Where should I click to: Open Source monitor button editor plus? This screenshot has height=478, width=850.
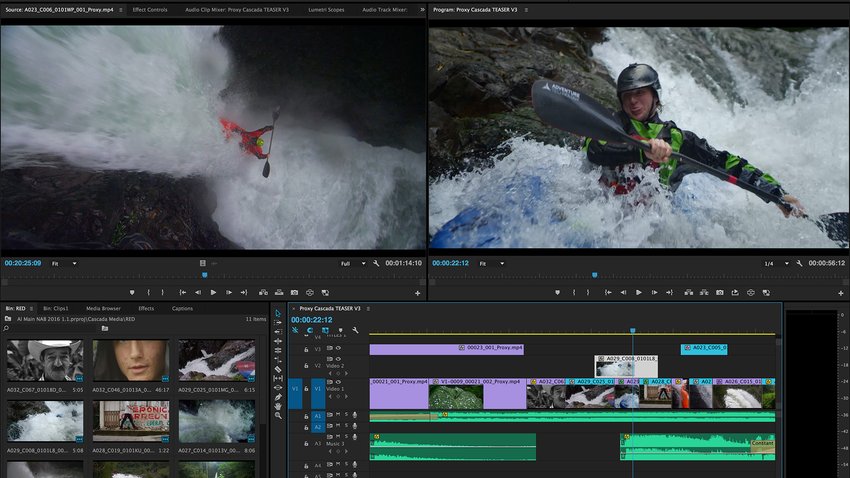[x=417, y=293]
